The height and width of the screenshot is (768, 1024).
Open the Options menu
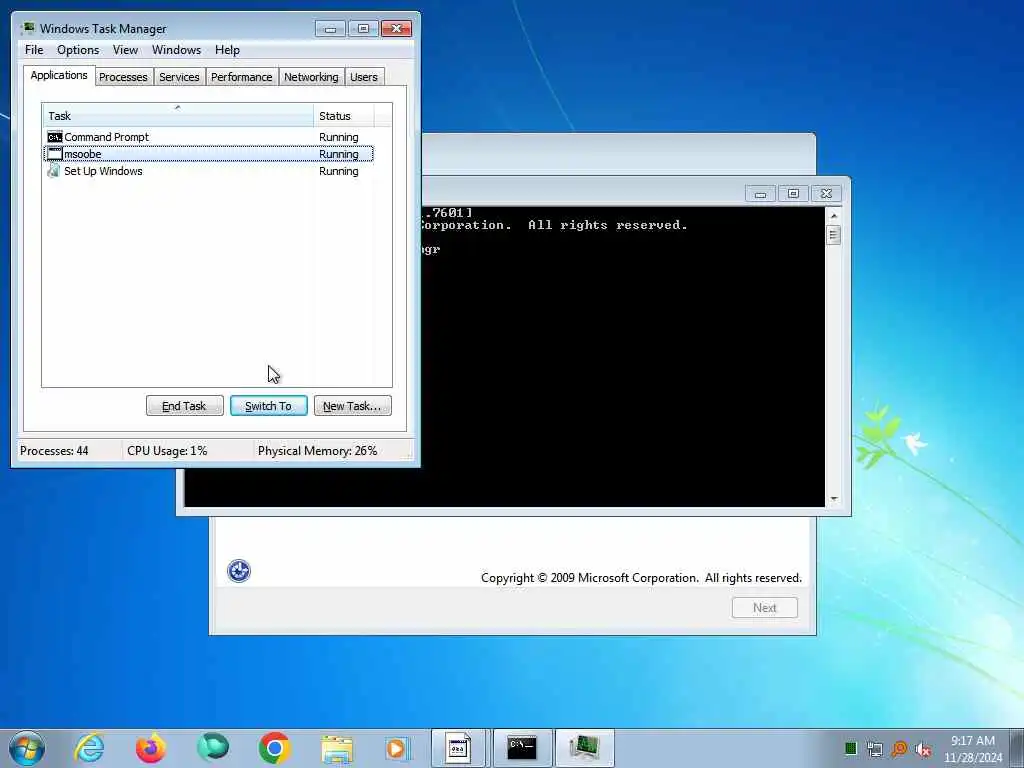(78, 50)
